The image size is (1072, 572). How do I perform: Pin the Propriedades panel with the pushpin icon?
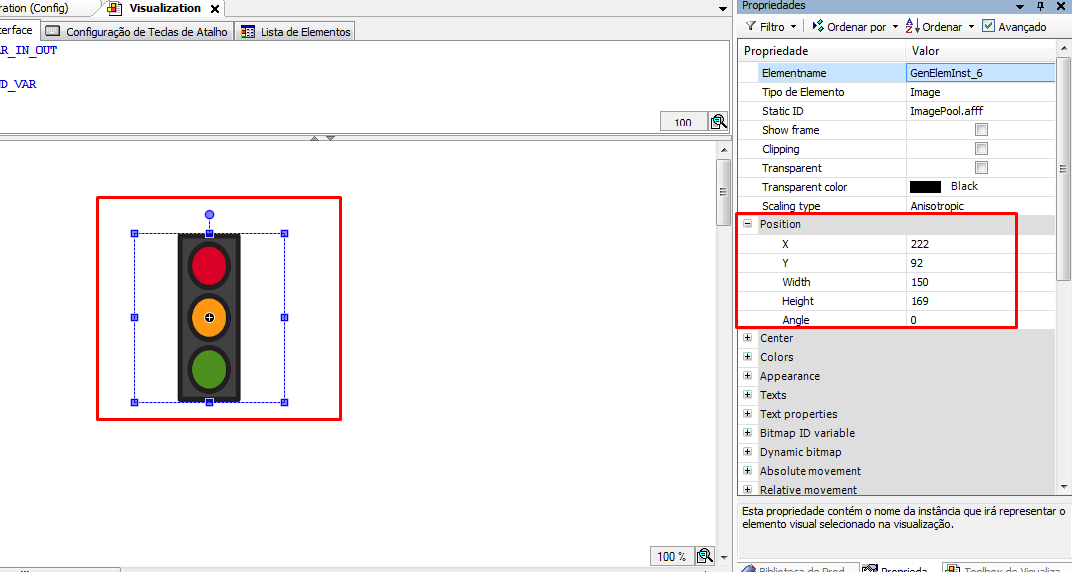tap(1040, 6)
